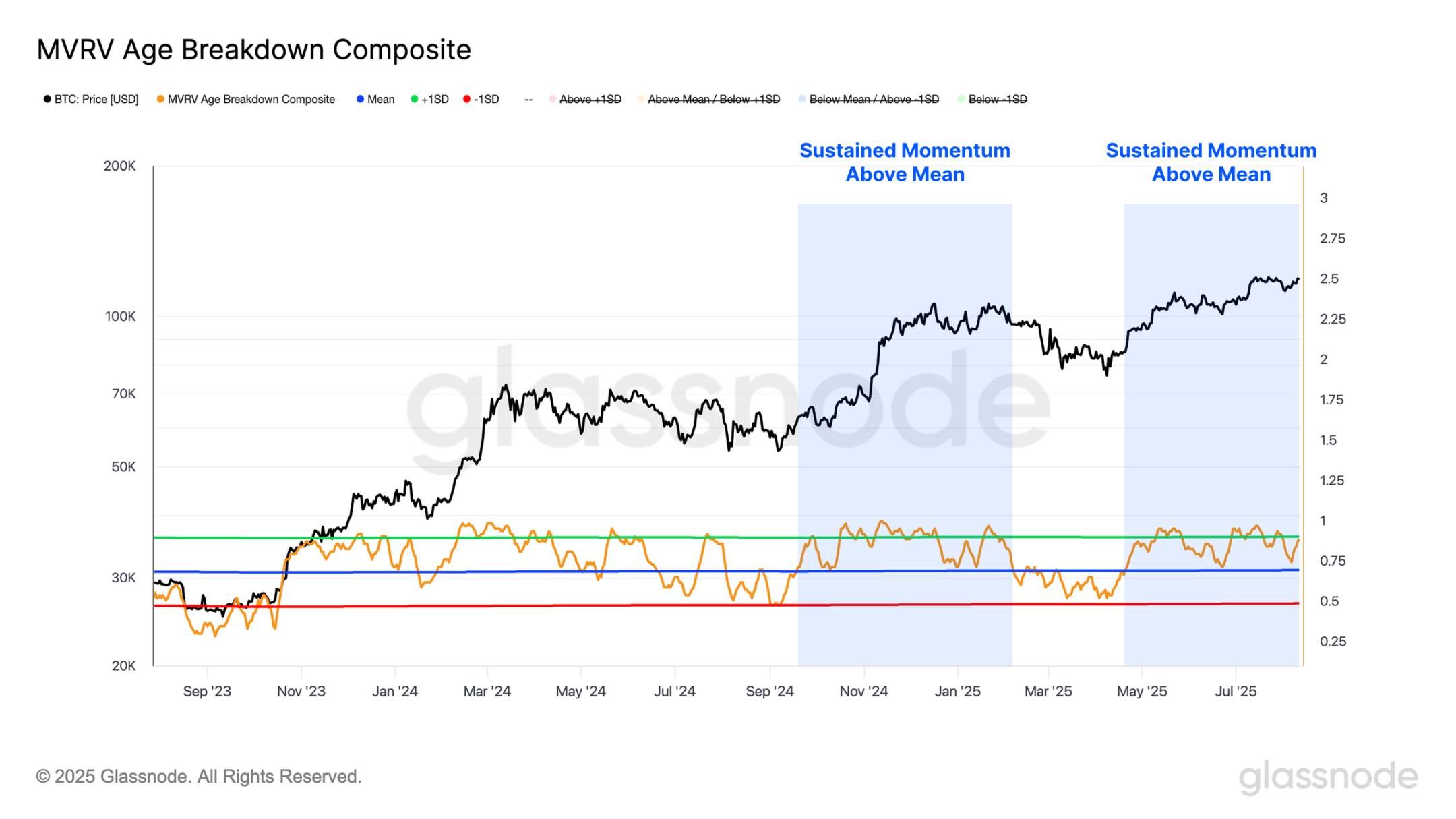The width and height of the screenshot is (1456, 819).
Task: Show the Below Mean / Above -1SD series
Action: (x=869, y=100)
